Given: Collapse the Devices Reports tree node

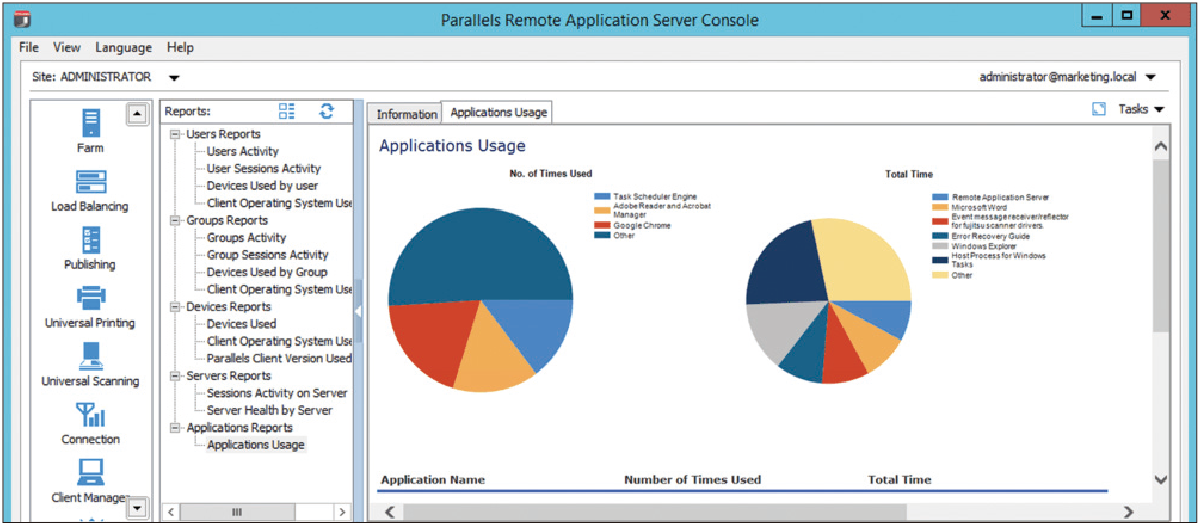Looking at the screenshot, I should click(x=176, y=307).
